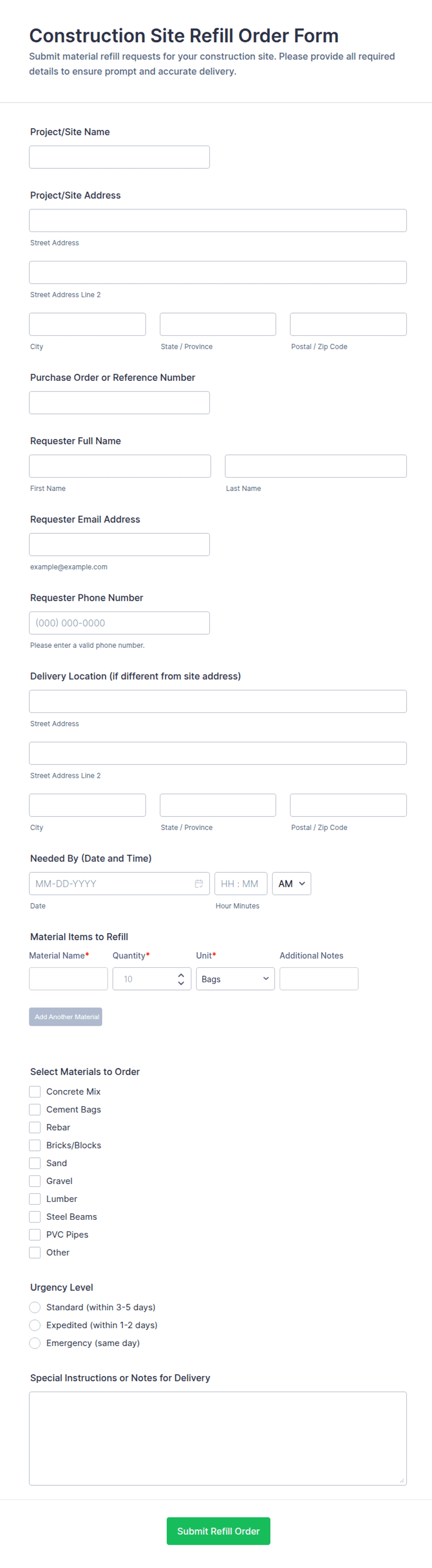432x1568 pixels.
Task: Enable the PVC Pipes checkbox
Action: pyautogui.click(x=35, y=1235)
